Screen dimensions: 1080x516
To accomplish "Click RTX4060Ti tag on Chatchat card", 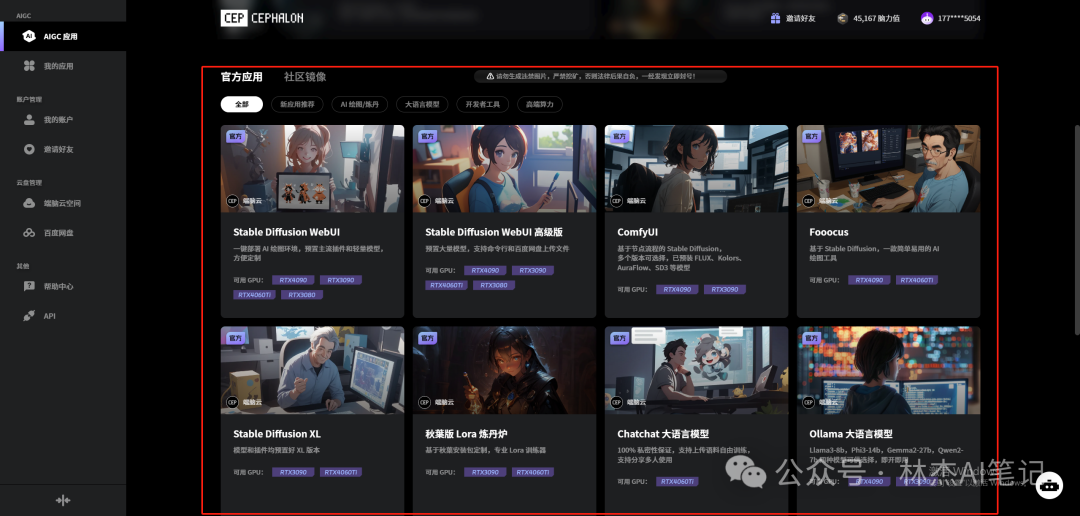I will [677, 482].
